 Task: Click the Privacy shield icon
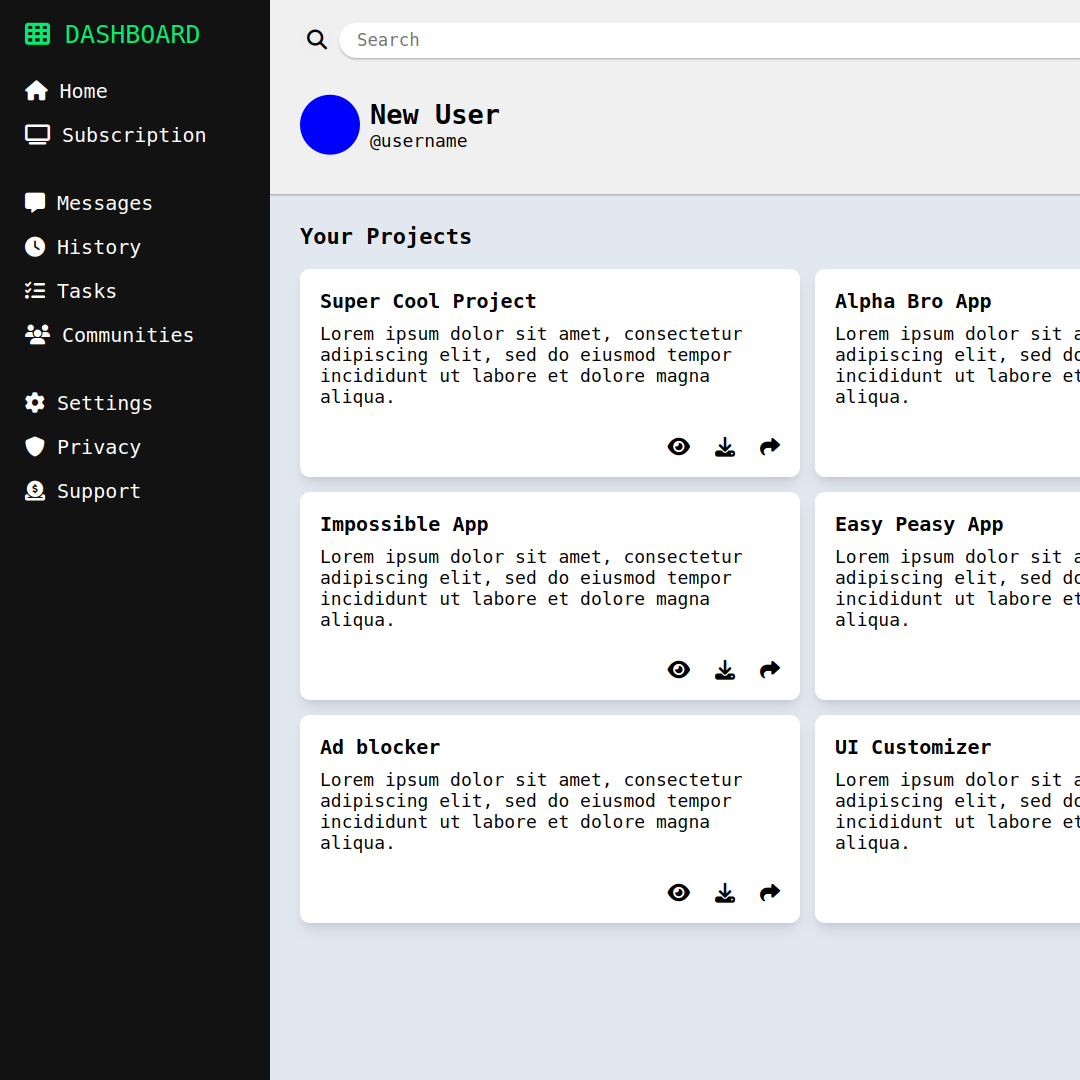click(35, 446)
